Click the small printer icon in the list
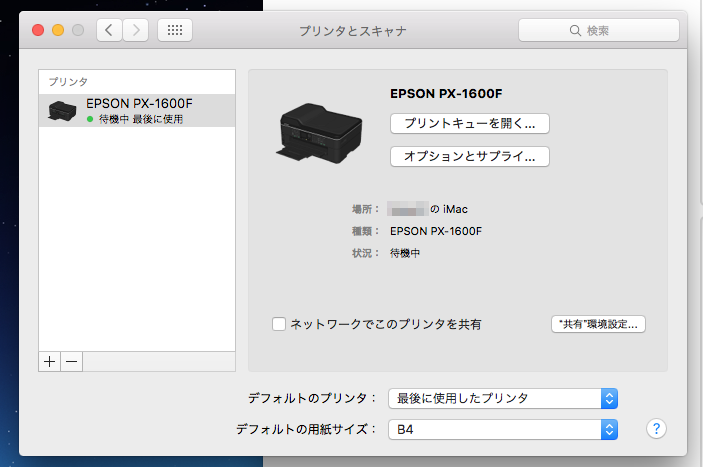 tap(62, 111)
